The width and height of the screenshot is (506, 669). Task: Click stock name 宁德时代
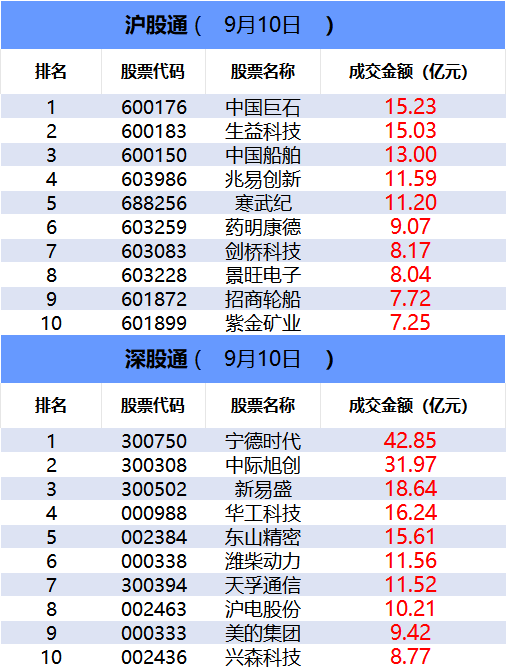[x=263, y=441]
